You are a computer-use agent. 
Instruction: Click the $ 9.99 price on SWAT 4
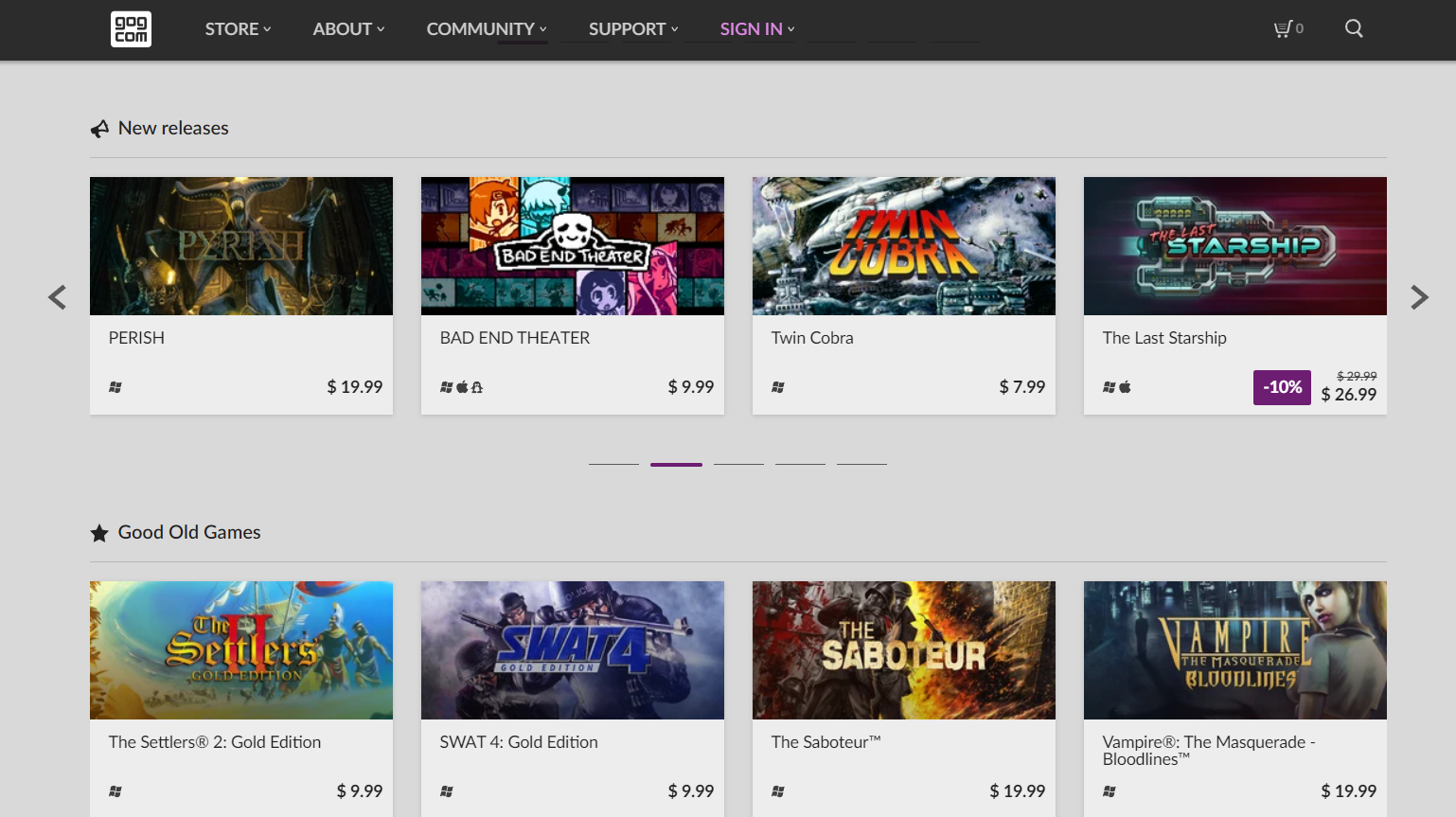[x=691, y=791]
